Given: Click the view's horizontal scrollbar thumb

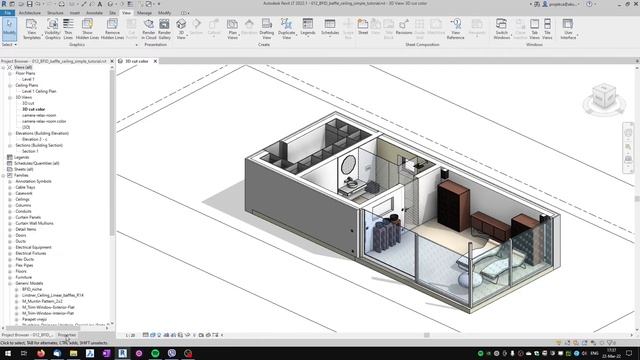Looking at the screenshot, I should [x=427, y=335].
